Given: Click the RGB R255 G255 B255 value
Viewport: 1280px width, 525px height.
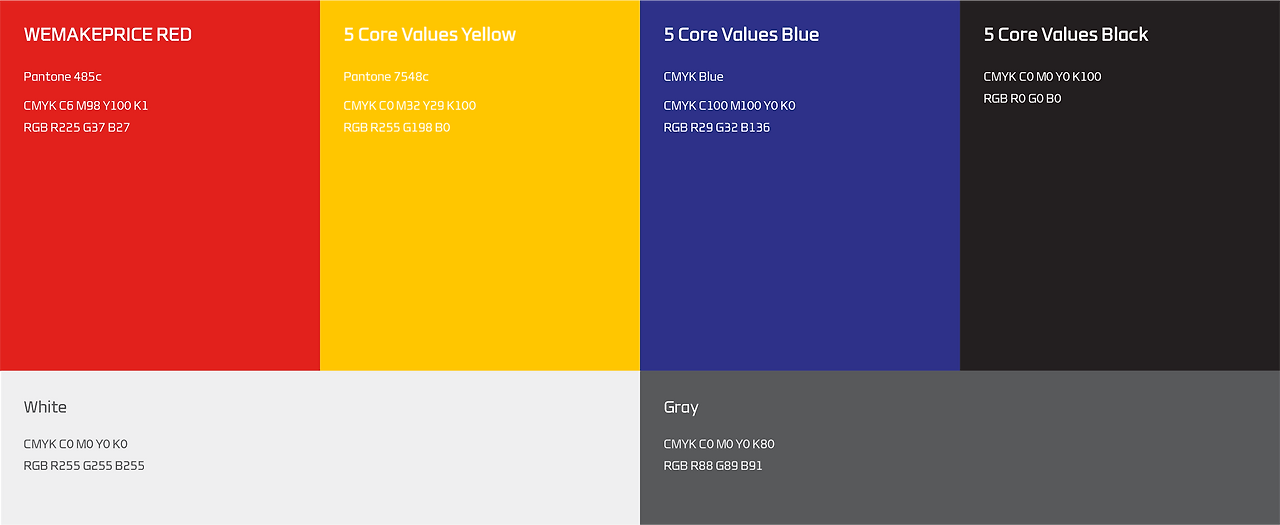Looking at the screenshot, I should [x=84, y=466].
